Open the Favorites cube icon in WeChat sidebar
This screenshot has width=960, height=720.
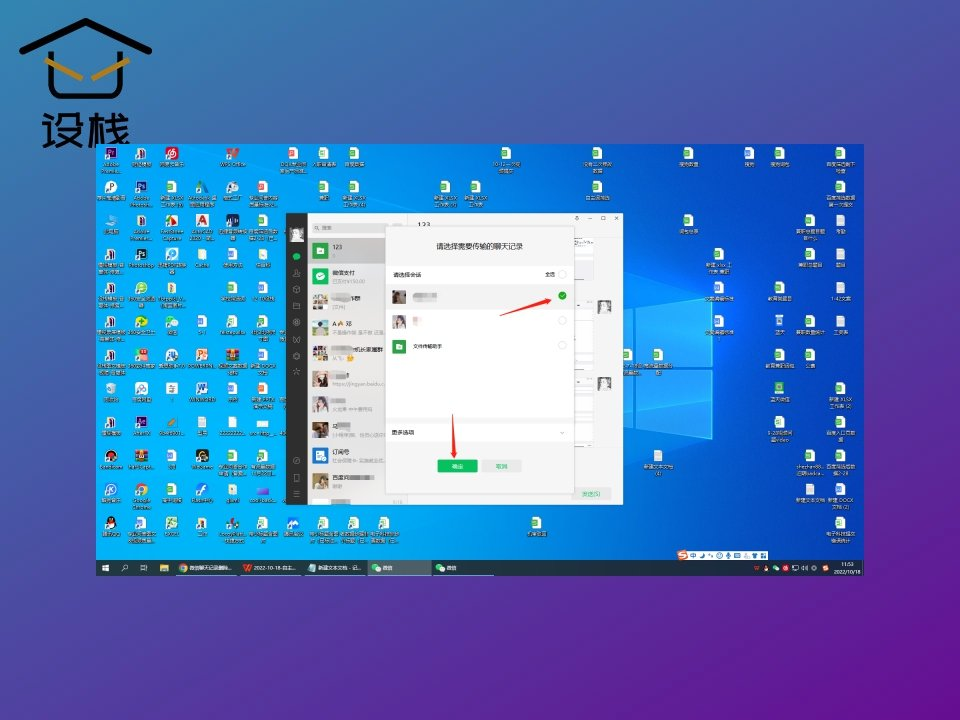pos(296,289)
